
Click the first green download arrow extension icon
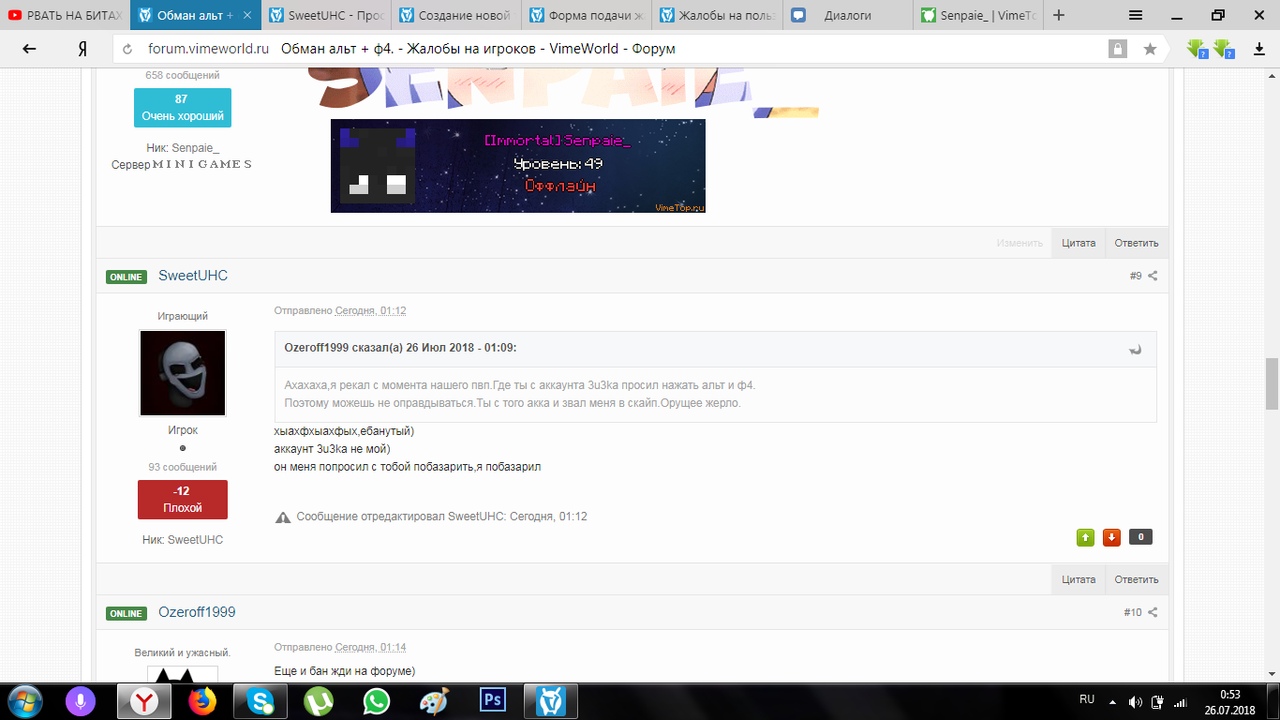coord(1197,48)
